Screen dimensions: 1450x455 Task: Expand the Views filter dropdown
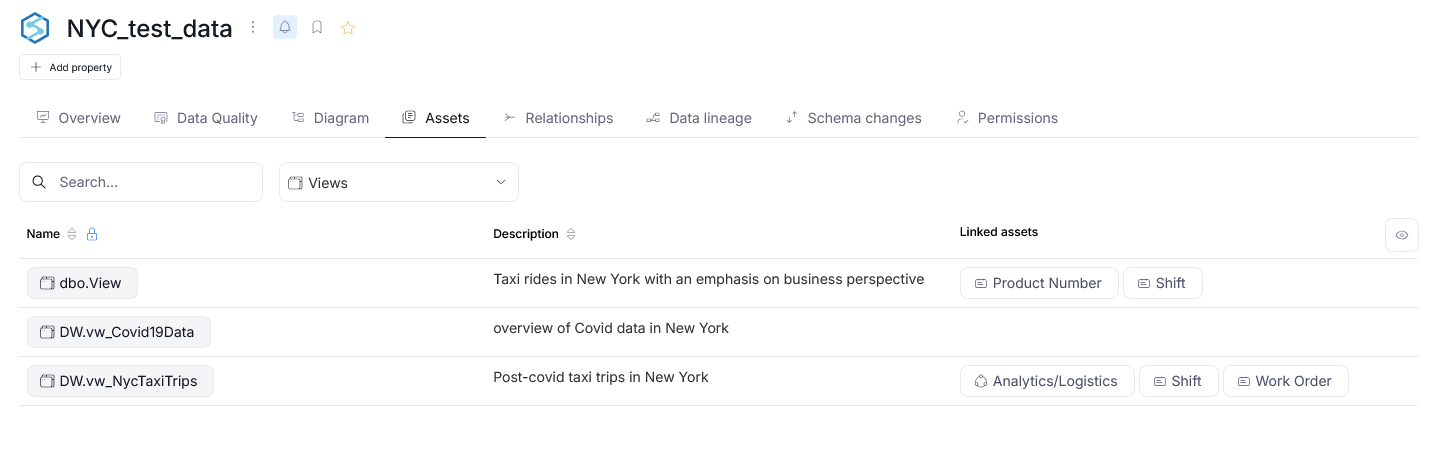click(x=399, y=182)
